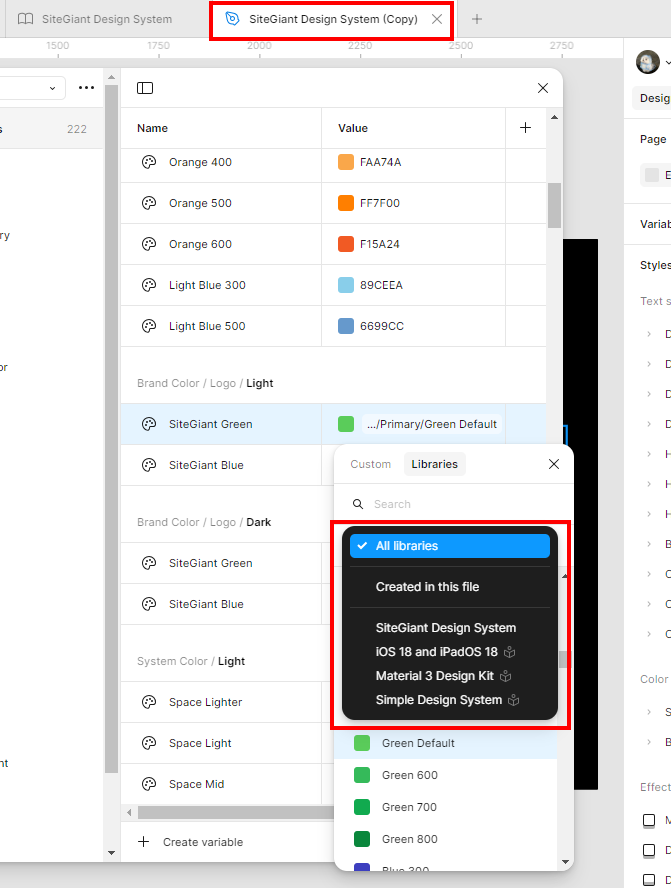Click palette icon of Logo Dark SiteGiant Blue
The width and height of the screenshot is (671, 888).
pos(149,604)
